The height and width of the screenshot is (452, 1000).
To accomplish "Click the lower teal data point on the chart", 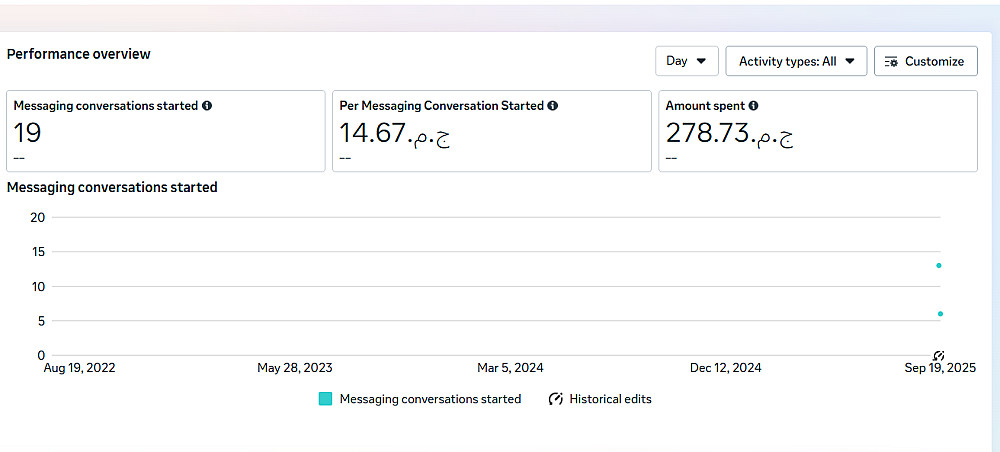I will (x=941, y=314).
